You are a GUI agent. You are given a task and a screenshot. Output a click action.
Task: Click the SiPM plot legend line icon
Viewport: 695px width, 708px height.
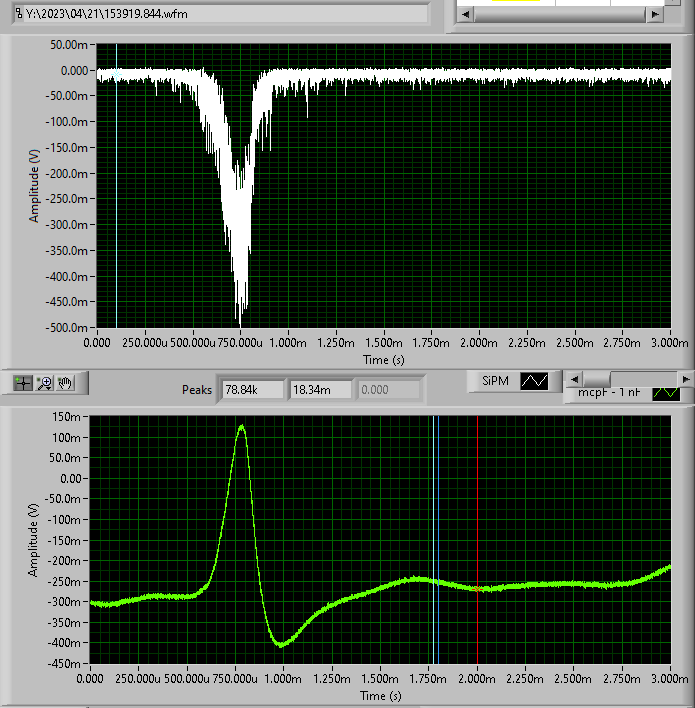coord(534,381)
